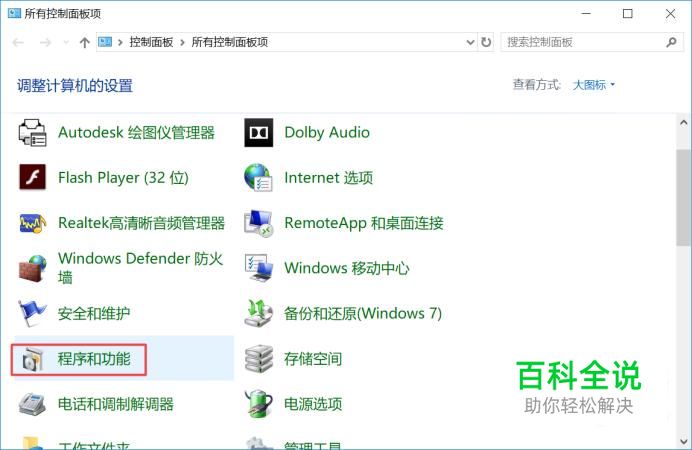This screenshot has width=692, height=450.
Task: Open the Windows Defender firewall icon
Action: (x=32, y=268)
